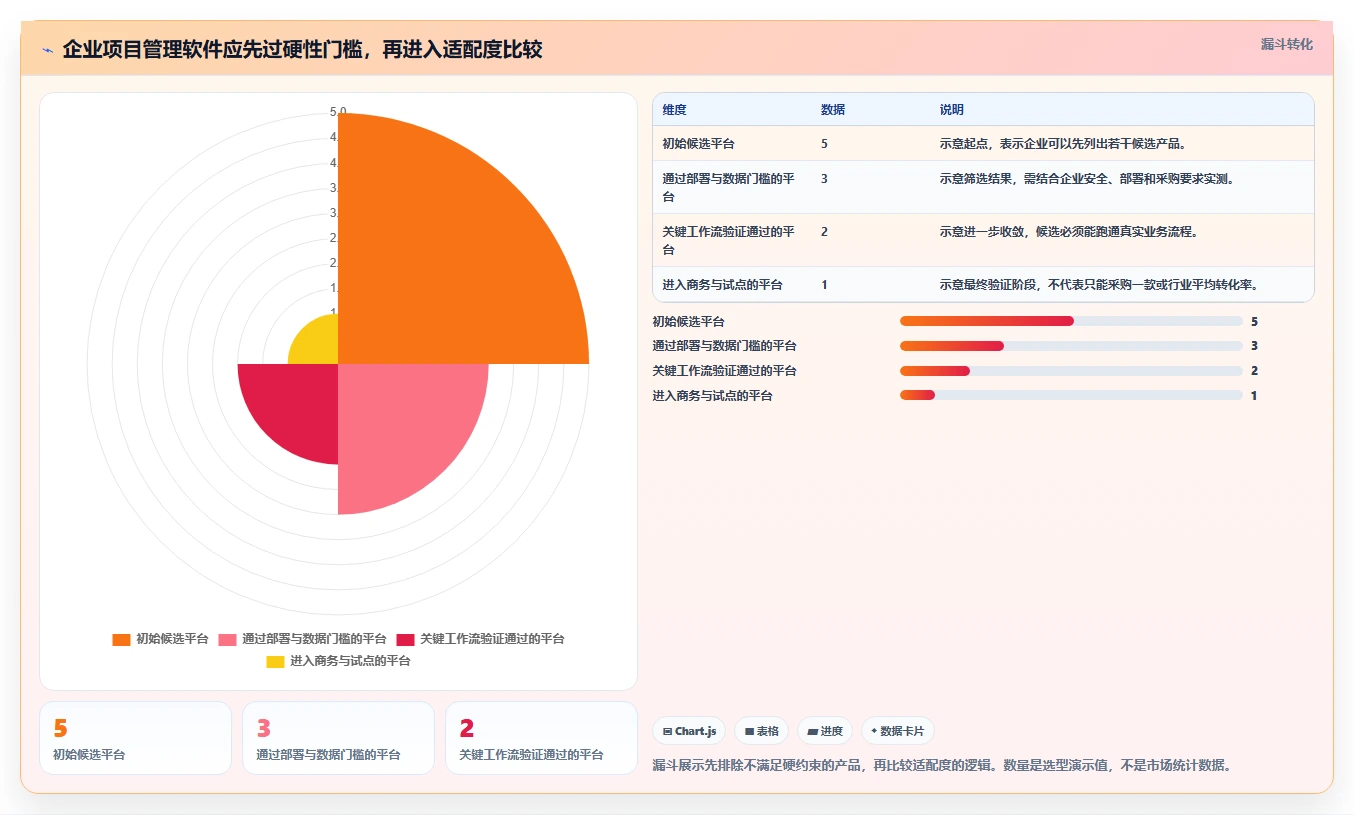Image resolution: width=1354 pixels, height=815 pixels.
Task: Click the number 2 right of the third progress bar
Action: (1254, 371)
